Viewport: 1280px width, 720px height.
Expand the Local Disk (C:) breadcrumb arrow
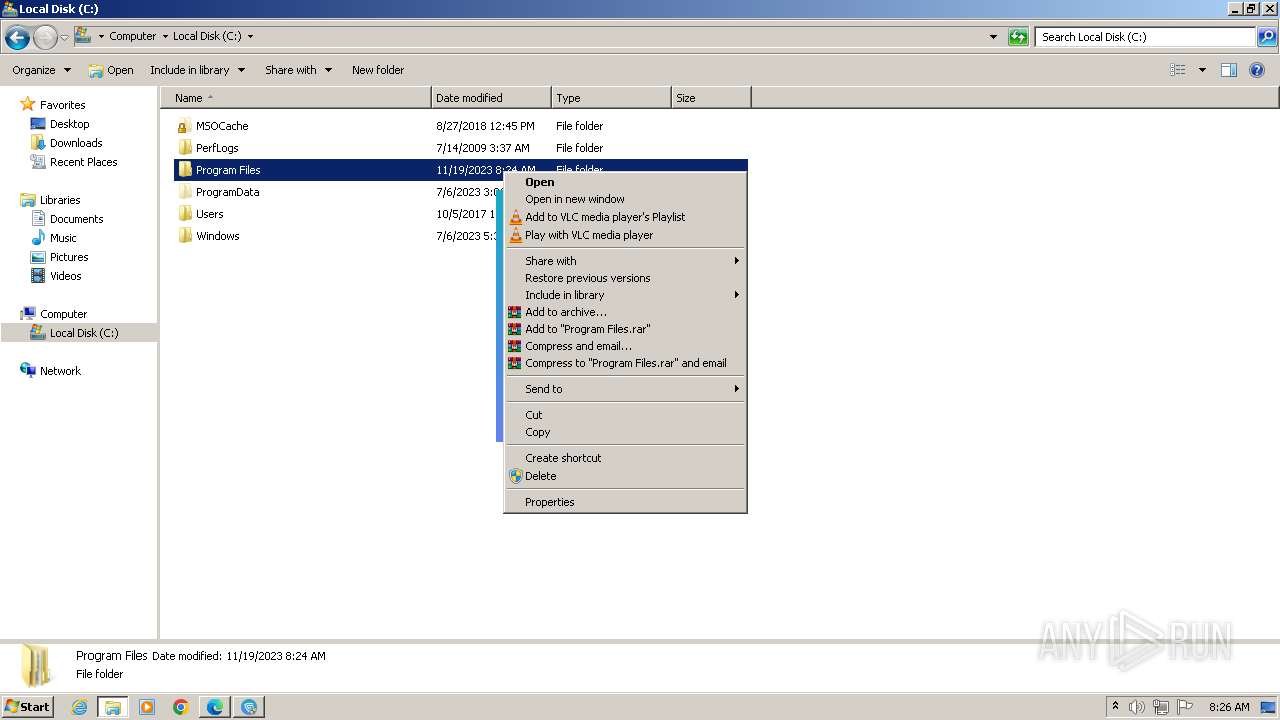(250, 37)
